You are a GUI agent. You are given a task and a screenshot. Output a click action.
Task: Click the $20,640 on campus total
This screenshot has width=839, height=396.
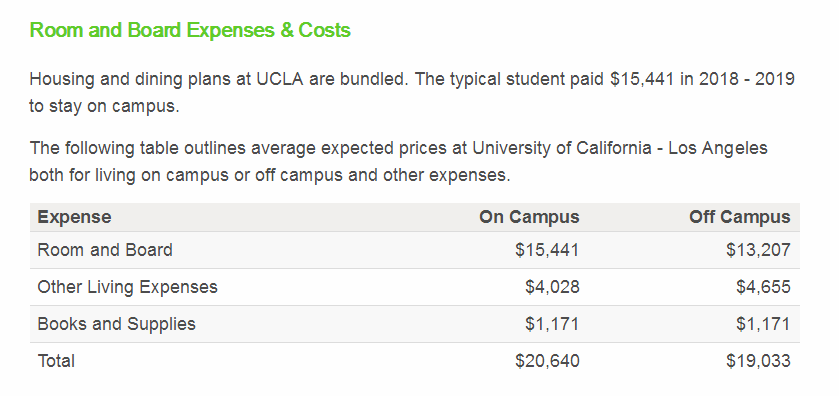(547, 361)
